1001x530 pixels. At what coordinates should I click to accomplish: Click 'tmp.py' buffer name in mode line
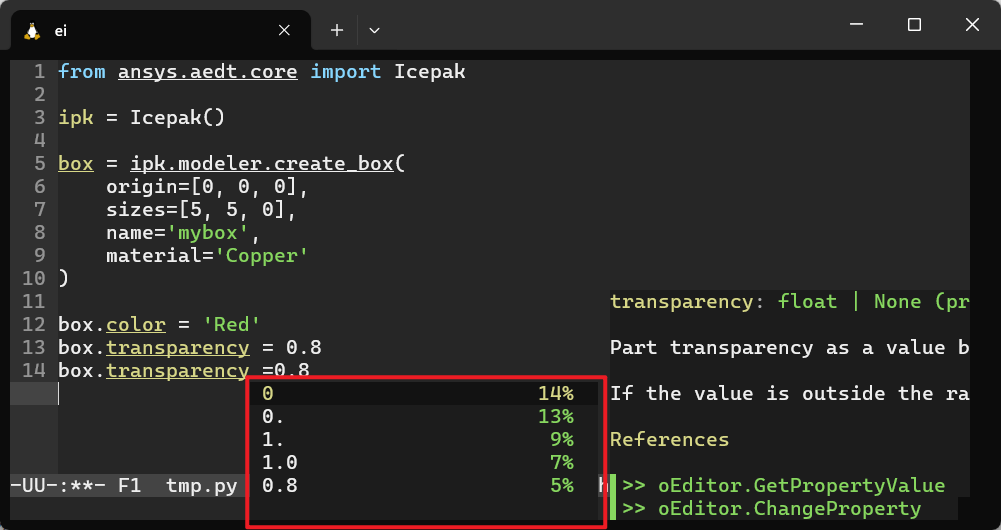[202, 485]
